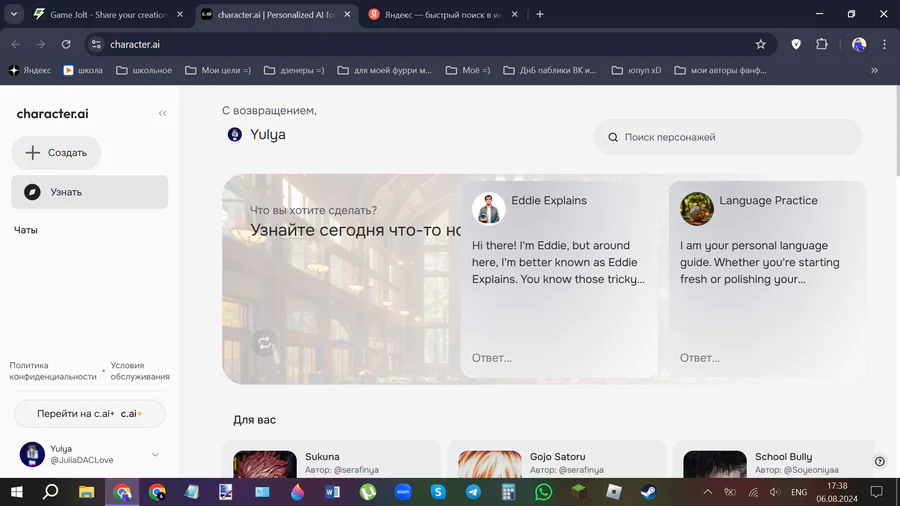Viewport: 900px width, 506px height.
Task: Open WhatsApp from the taskbar
Action: [x=543, y=492]
